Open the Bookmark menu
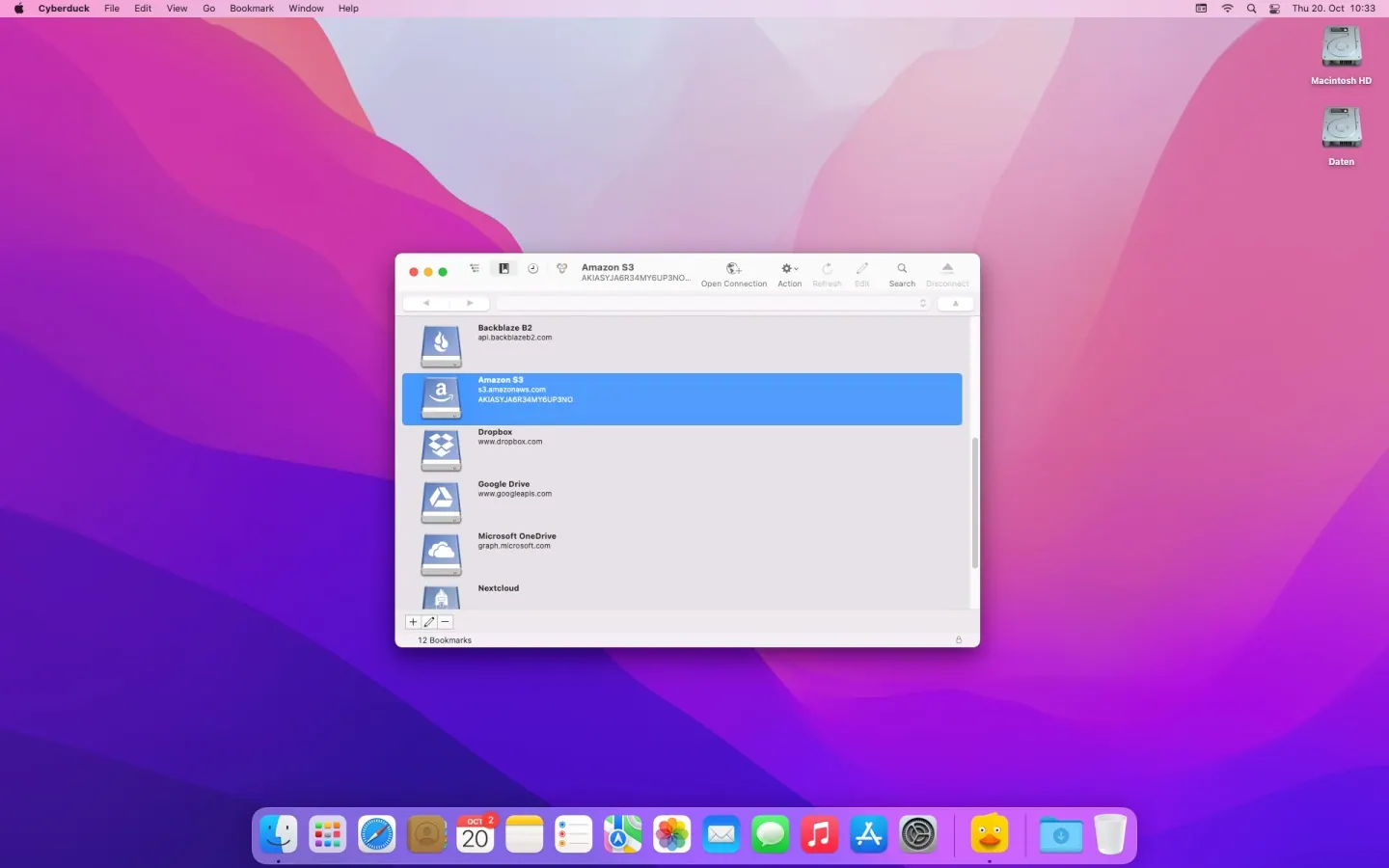The height and width of the screenshot is (868, 1389). point(252,9)
